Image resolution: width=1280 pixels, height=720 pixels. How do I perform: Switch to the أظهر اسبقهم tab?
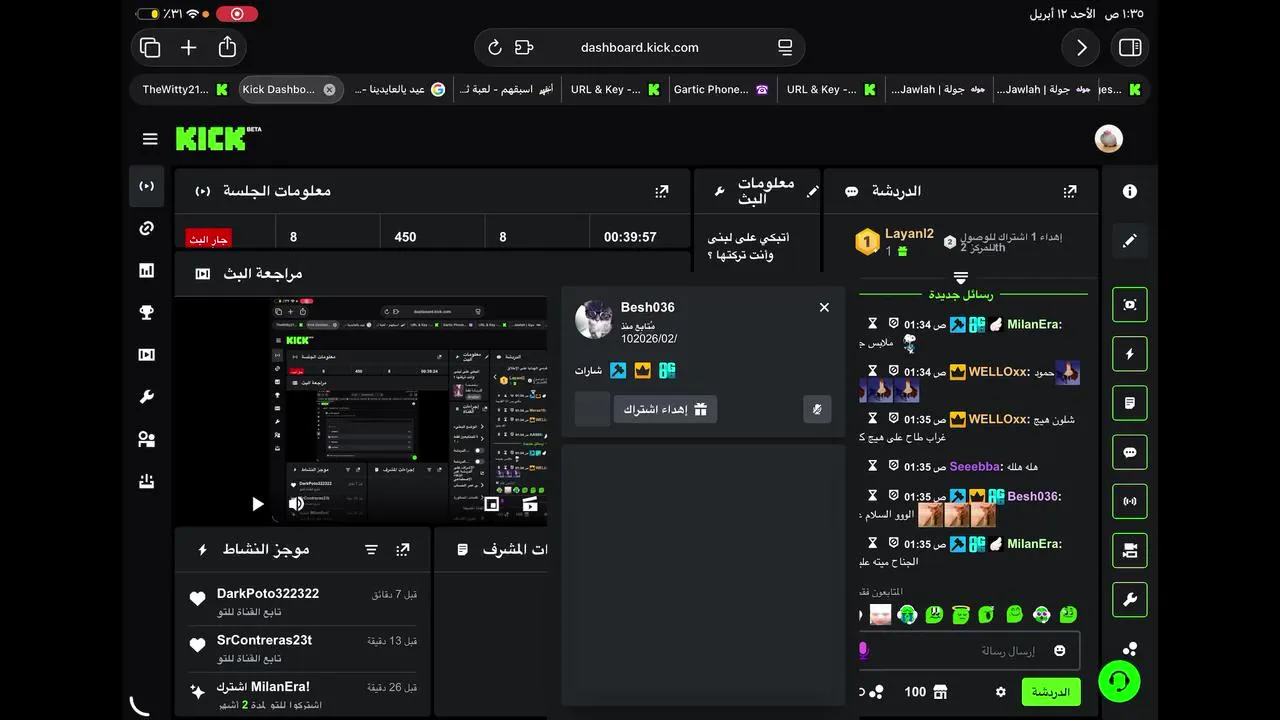click(505, 89)
